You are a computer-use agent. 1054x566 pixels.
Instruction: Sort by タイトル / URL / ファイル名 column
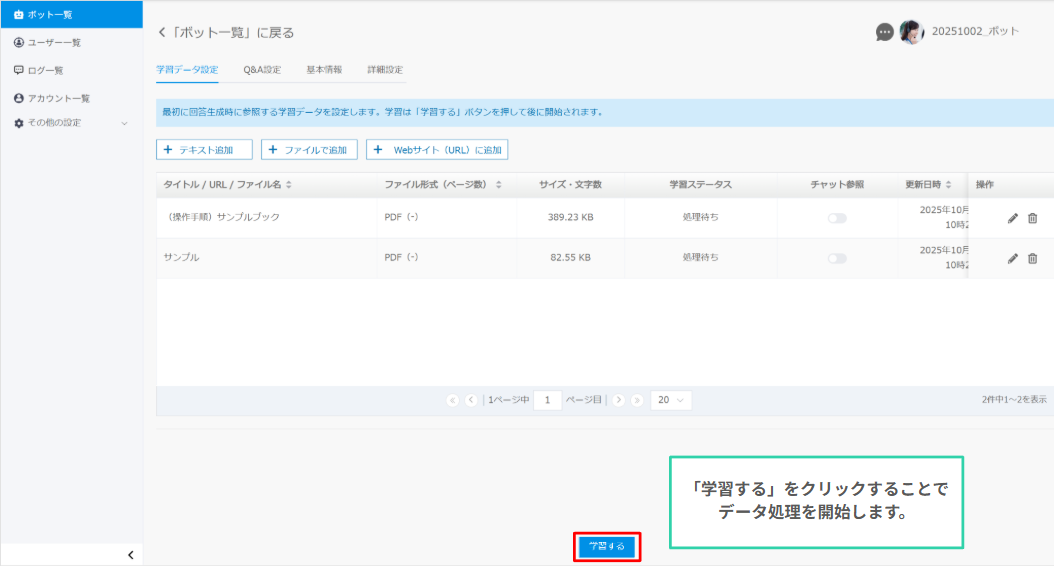coord(229,185)
